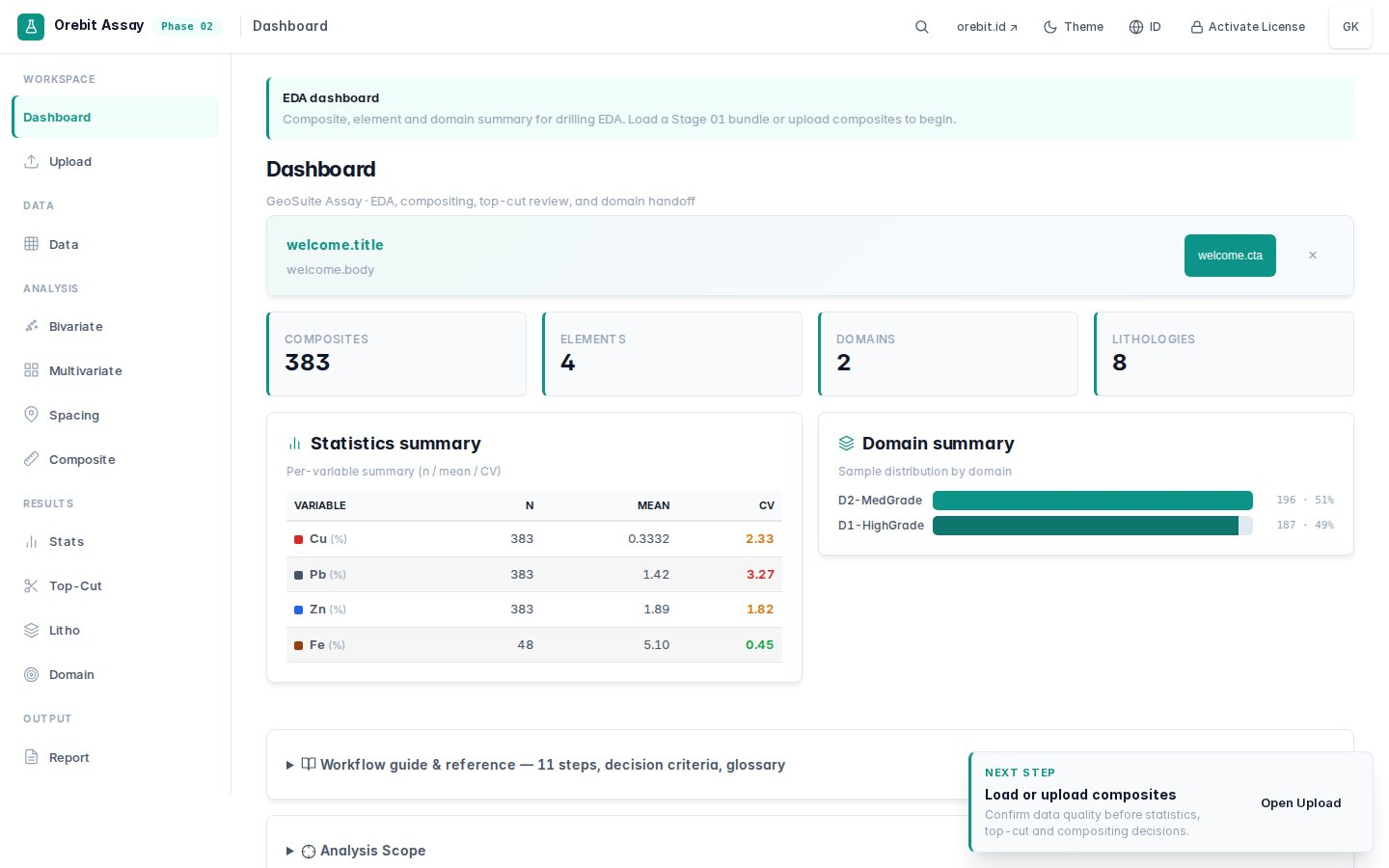
Task: Open the Dashboard sidebar item
Action: pyautogui.click(x=115, y=117)
